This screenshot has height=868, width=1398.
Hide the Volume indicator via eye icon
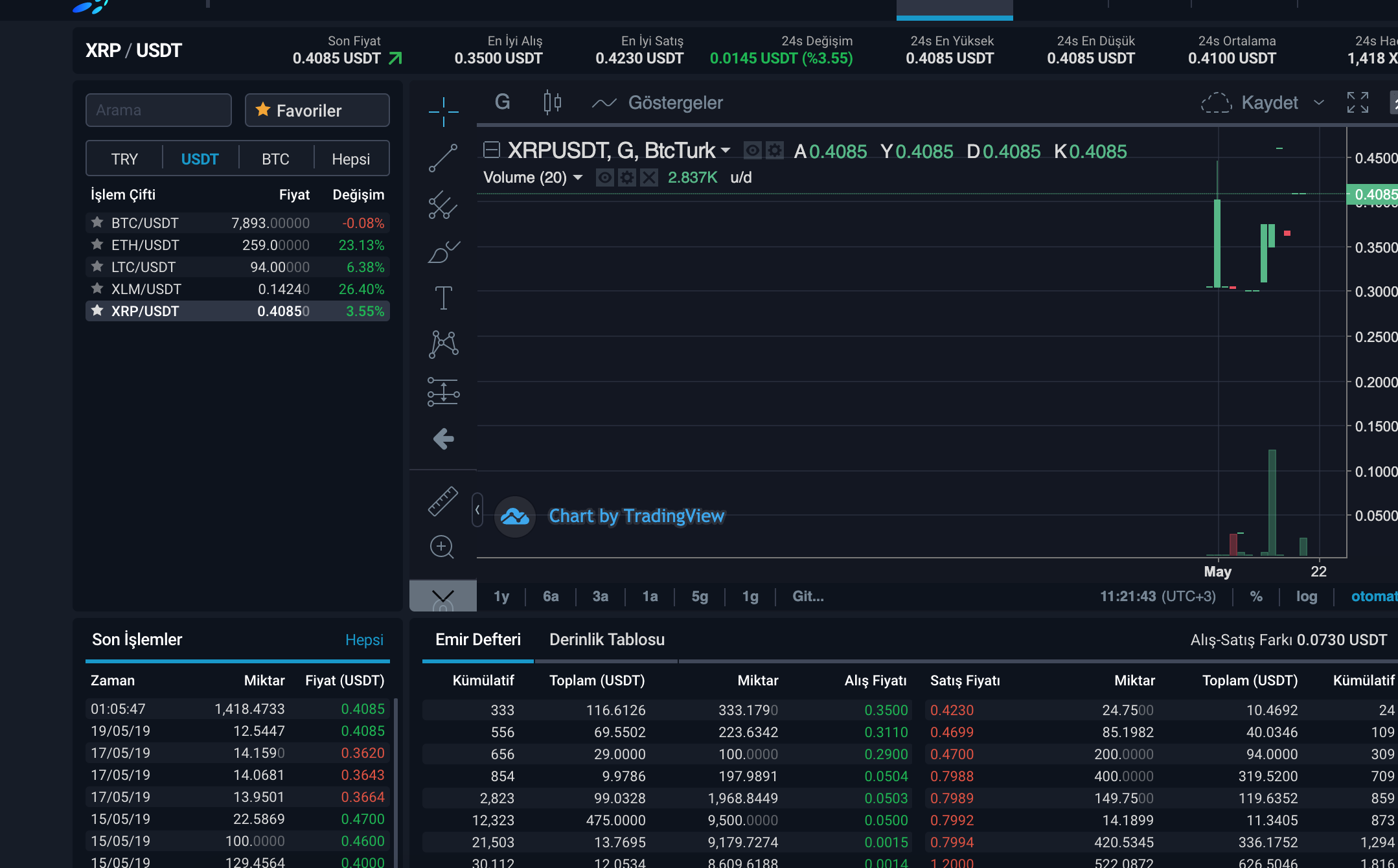coord(604,177)
